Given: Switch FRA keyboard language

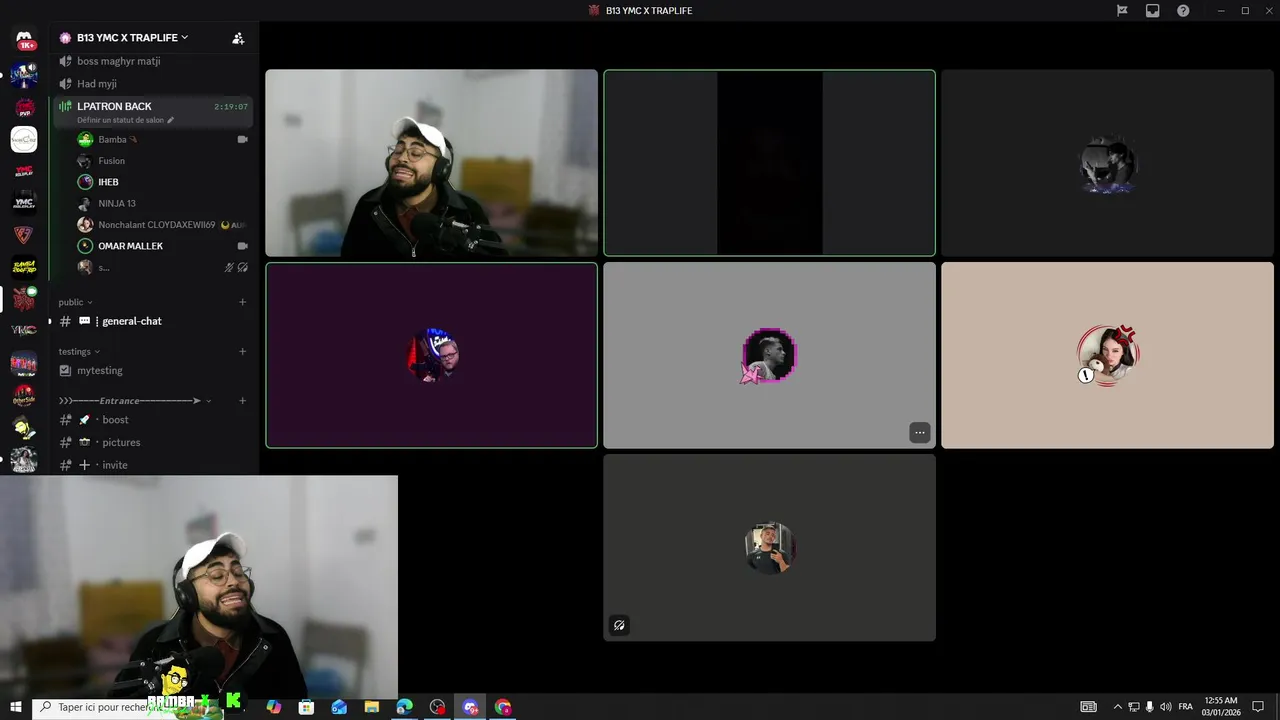Looking at the screenshot, I should [1185, 707].
